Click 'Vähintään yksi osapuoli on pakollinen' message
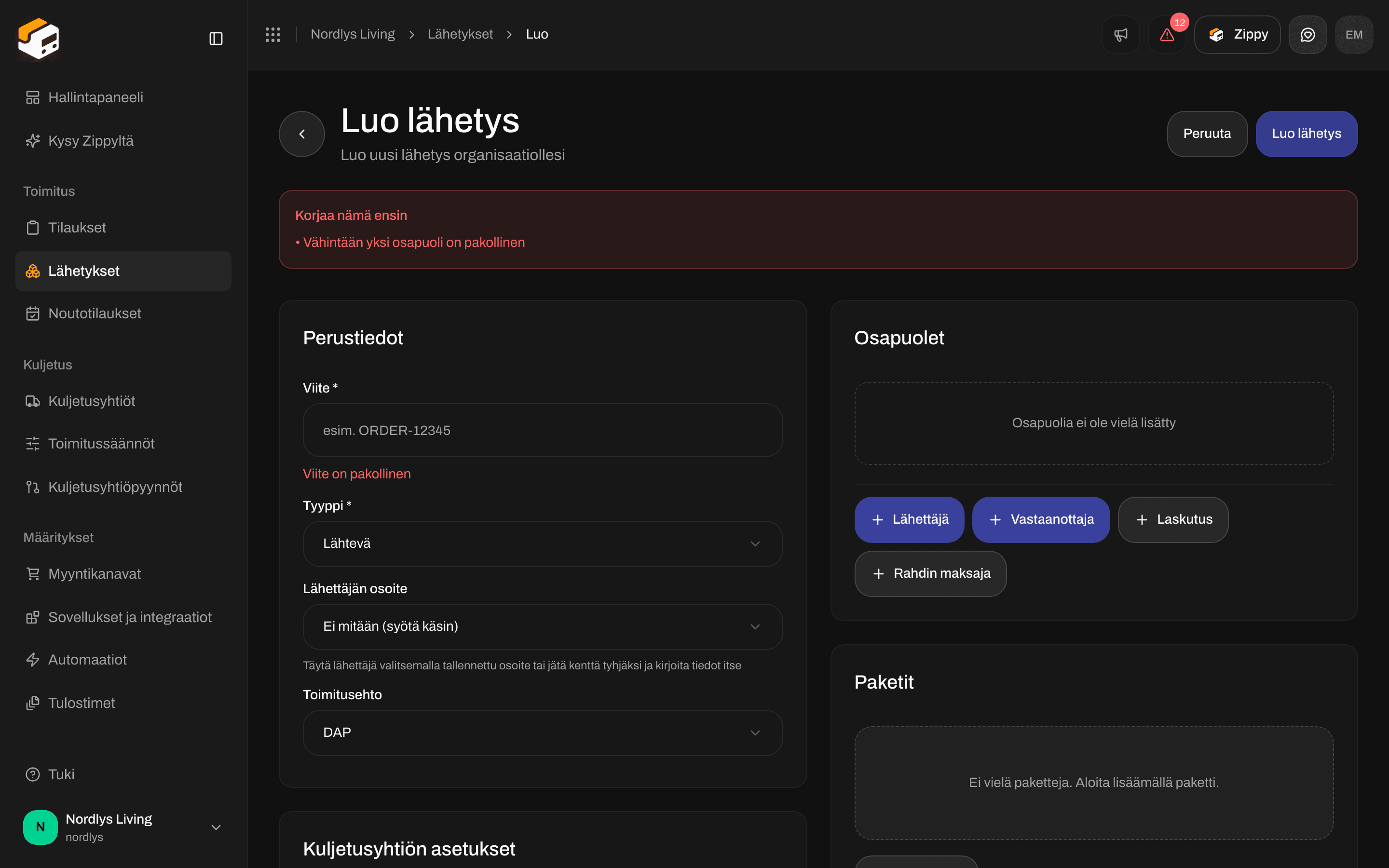The image size is (1389, 868). pyautogui.click(x=414, y=242)
